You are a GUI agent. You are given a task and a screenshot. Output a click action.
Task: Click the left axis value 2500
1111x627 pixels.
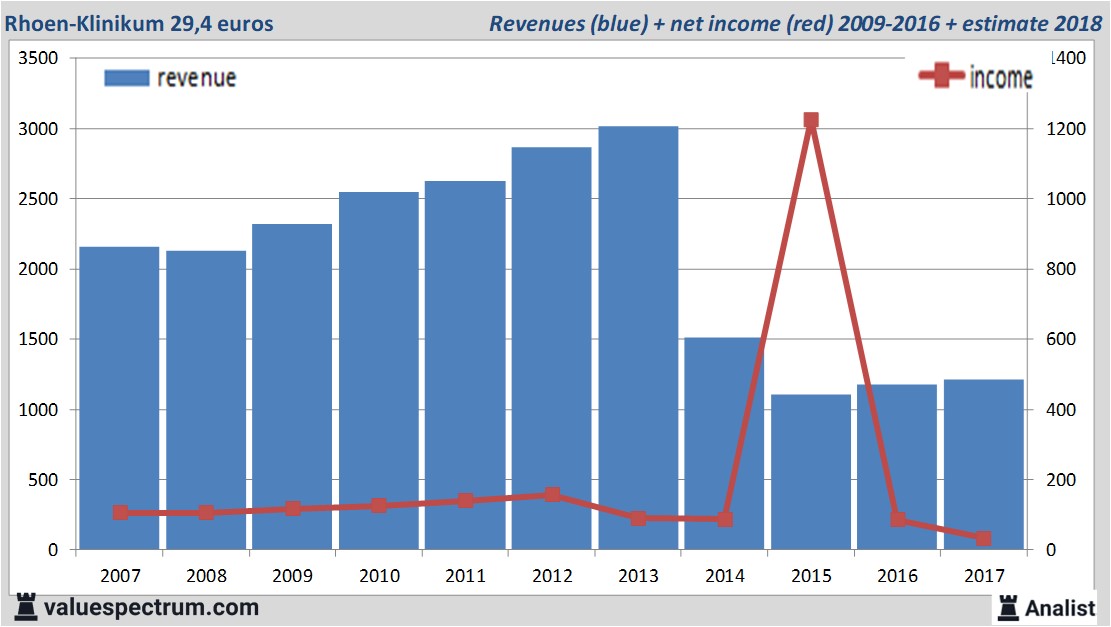pos(38,199)
